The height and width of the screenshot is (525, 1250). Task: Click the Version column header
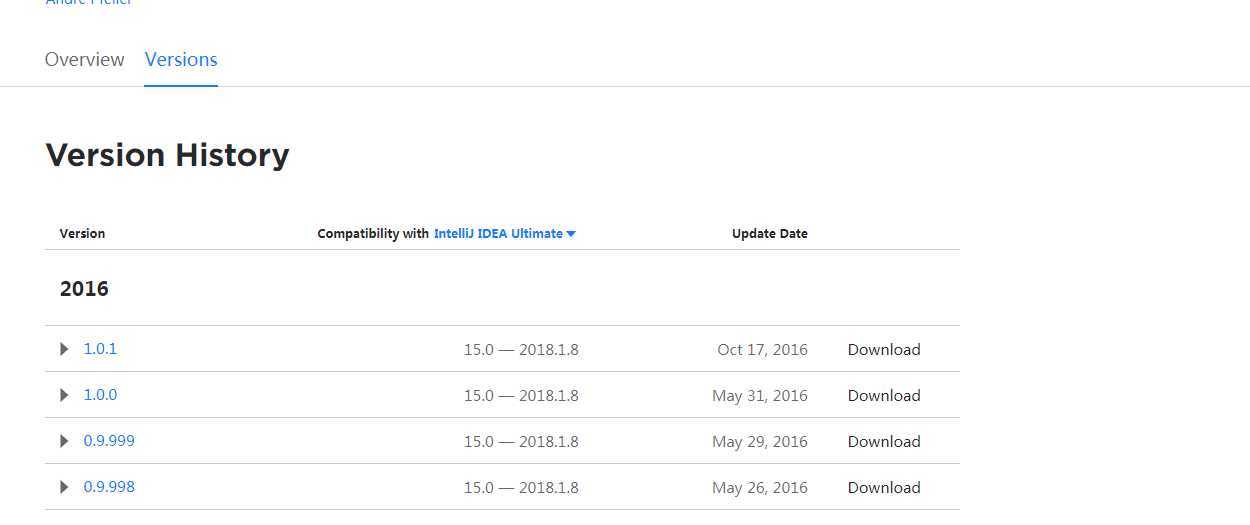point(82,233)
